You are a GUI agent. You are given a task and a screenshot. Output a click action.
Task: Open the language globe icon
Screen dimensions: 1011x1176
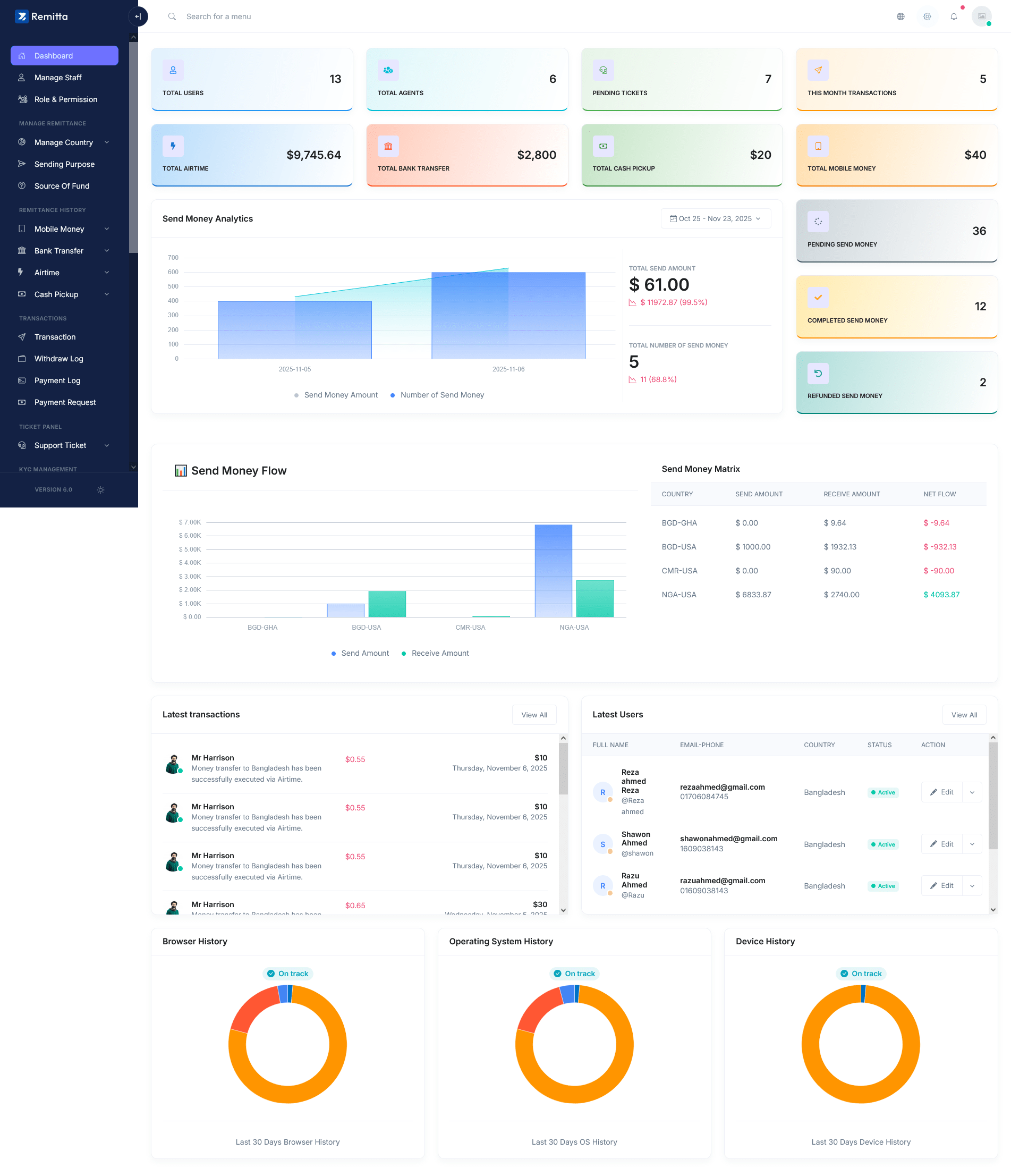pos(900,16)
